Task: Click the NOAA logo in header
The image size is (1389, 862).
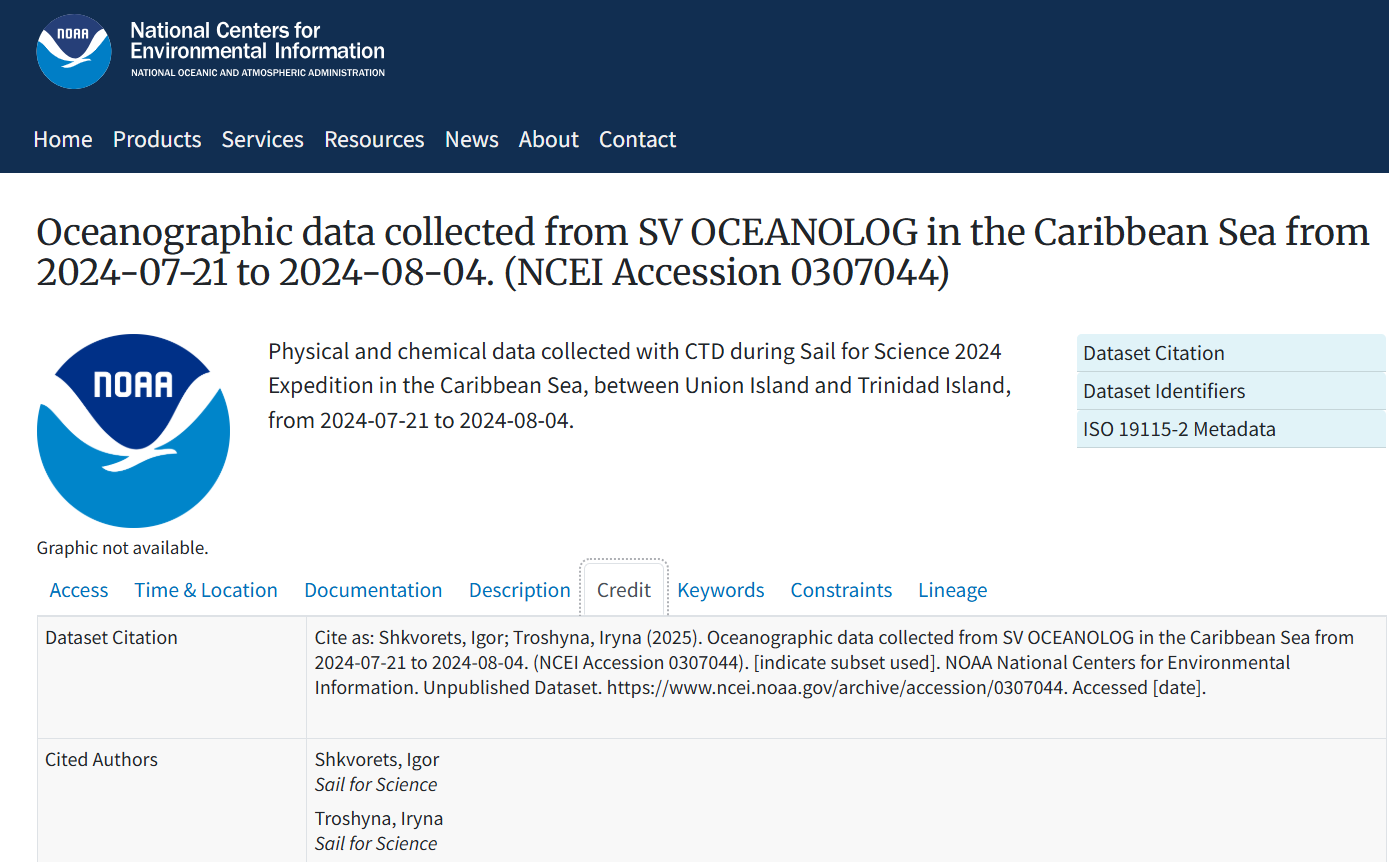Action: (74, 52)
